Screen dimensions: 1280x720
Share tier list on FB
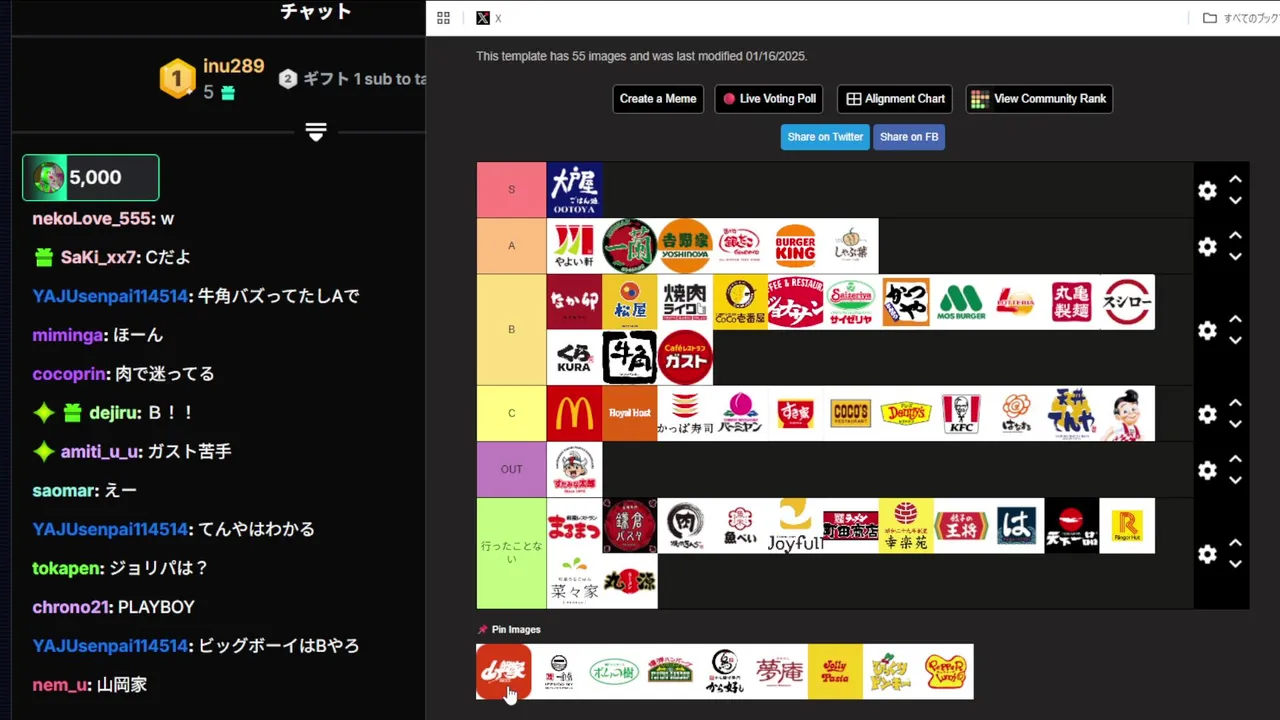[909, 137]
